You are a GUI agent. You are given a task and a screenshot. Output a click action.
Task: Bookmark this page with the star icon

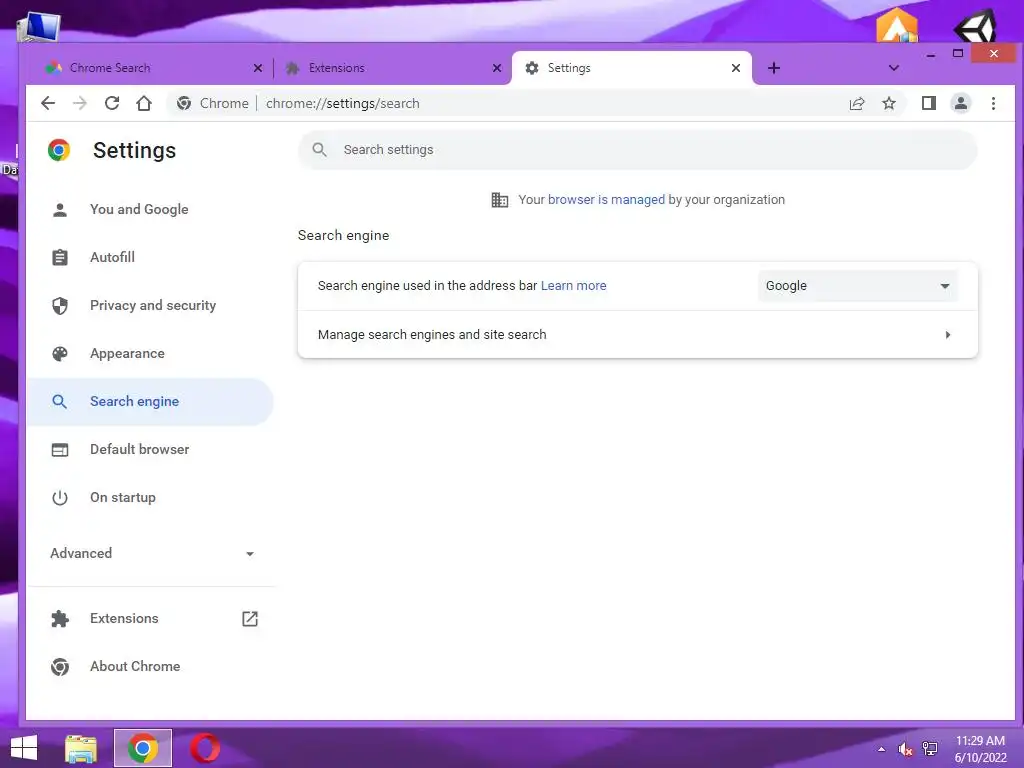(x=889, y=103)
